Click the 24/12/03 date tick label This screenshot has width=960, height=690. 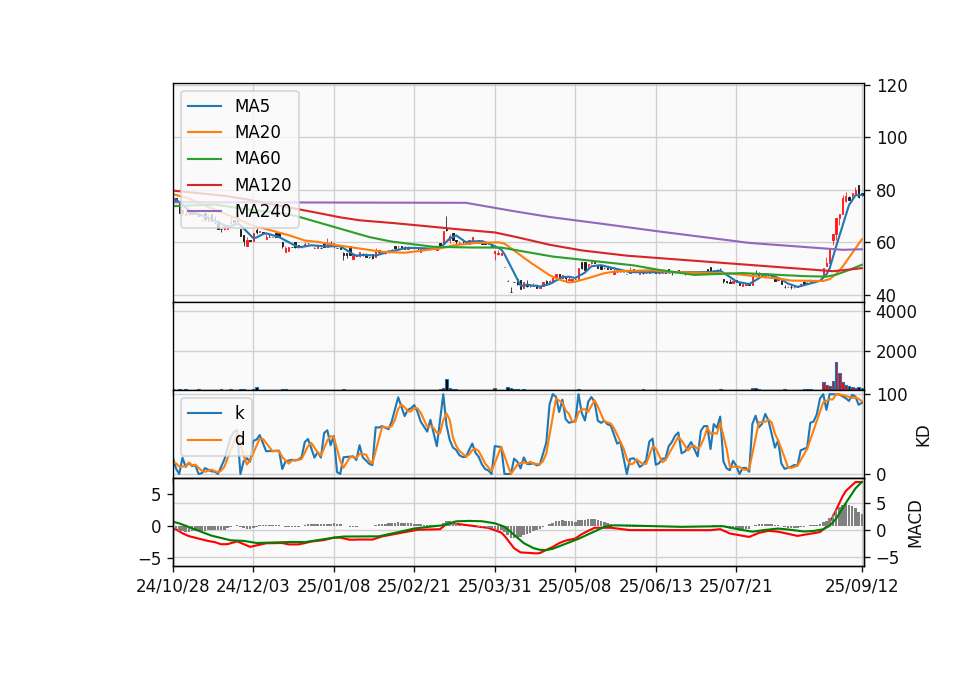253,587
